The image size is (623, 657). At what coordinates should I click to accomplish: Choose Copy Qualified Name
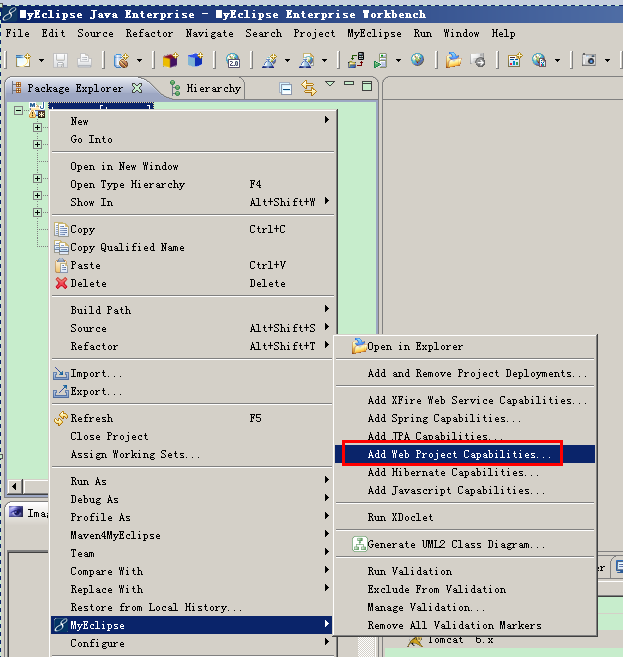tap(193, 248)
